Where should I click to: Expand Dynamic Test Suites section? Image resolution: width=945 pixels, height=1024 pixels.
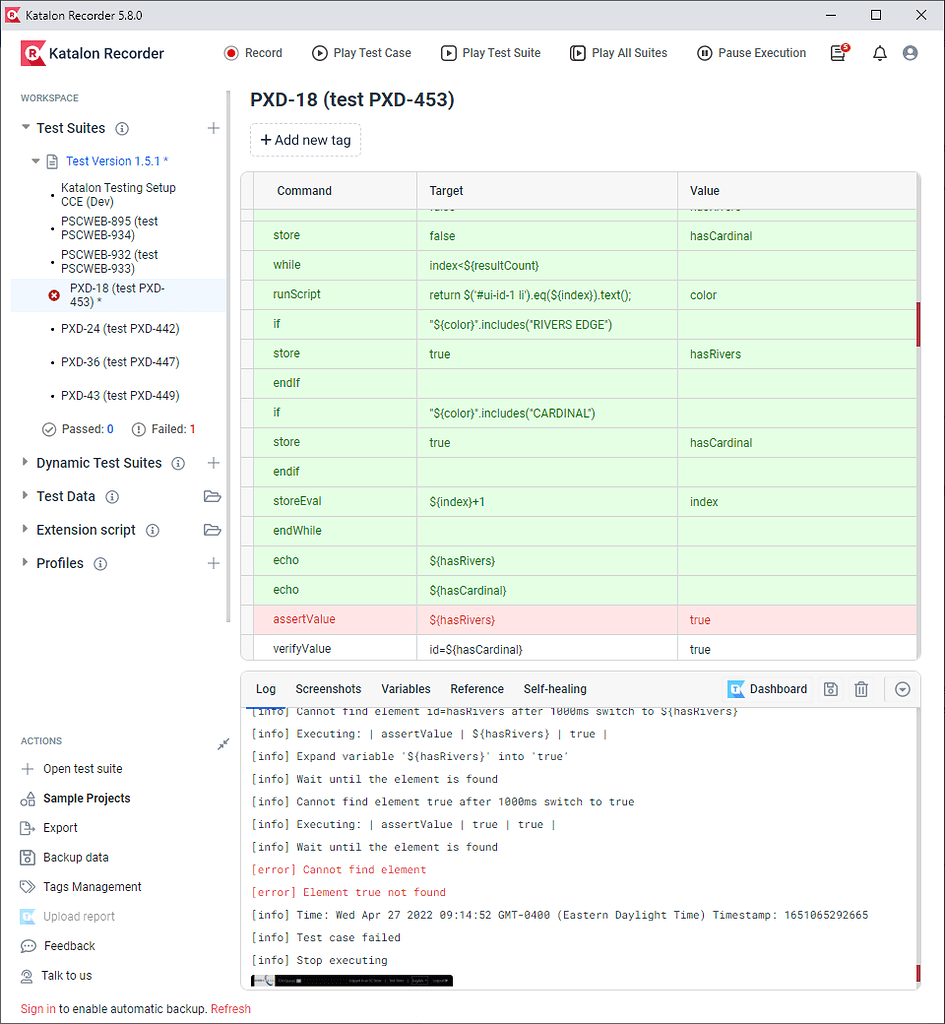25,462
